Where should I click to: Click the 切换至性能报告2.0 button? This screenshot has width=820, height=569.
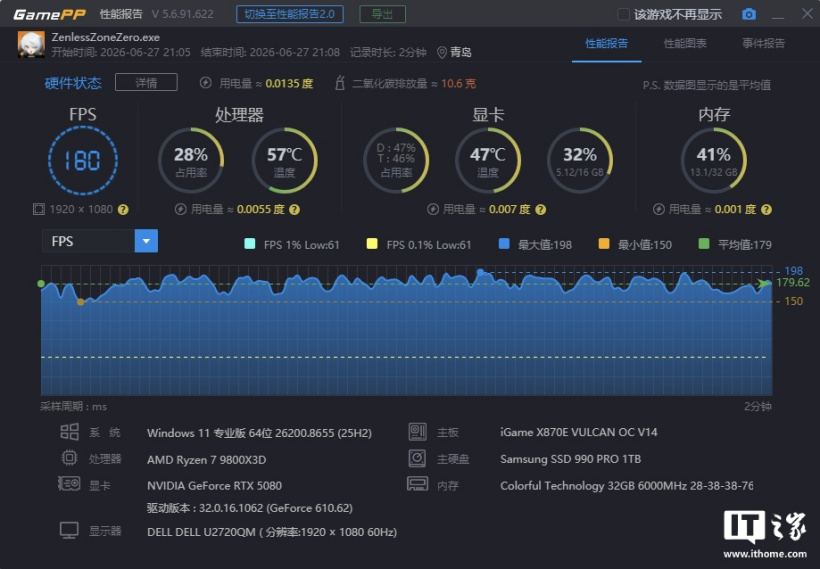[x=290, y=14]
